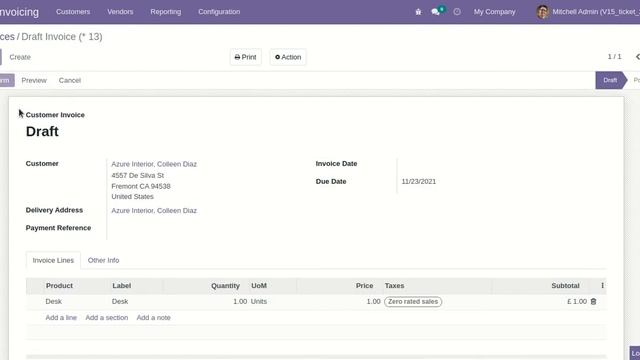Click the Units UoM cell
This screenshot has width=640, height=360.
259,301
